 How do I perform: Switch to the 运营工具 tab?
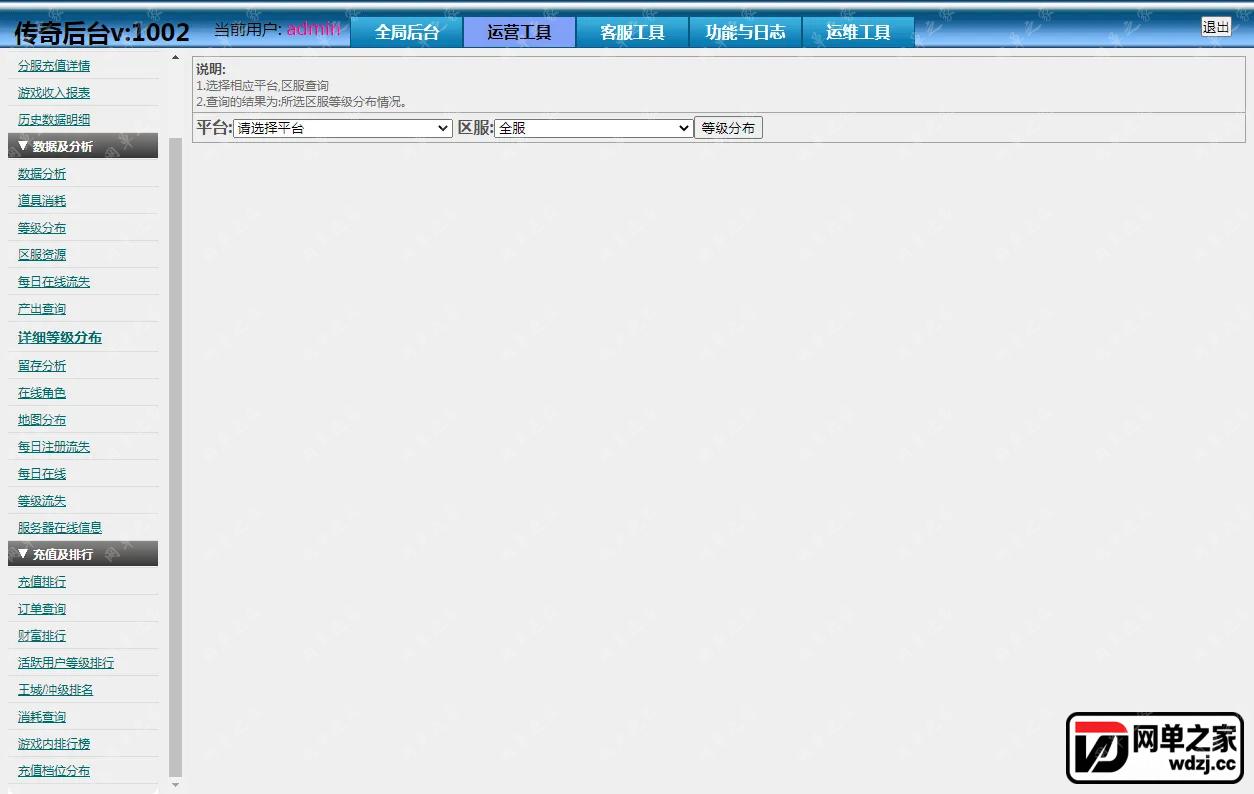[x=519, y=32]
